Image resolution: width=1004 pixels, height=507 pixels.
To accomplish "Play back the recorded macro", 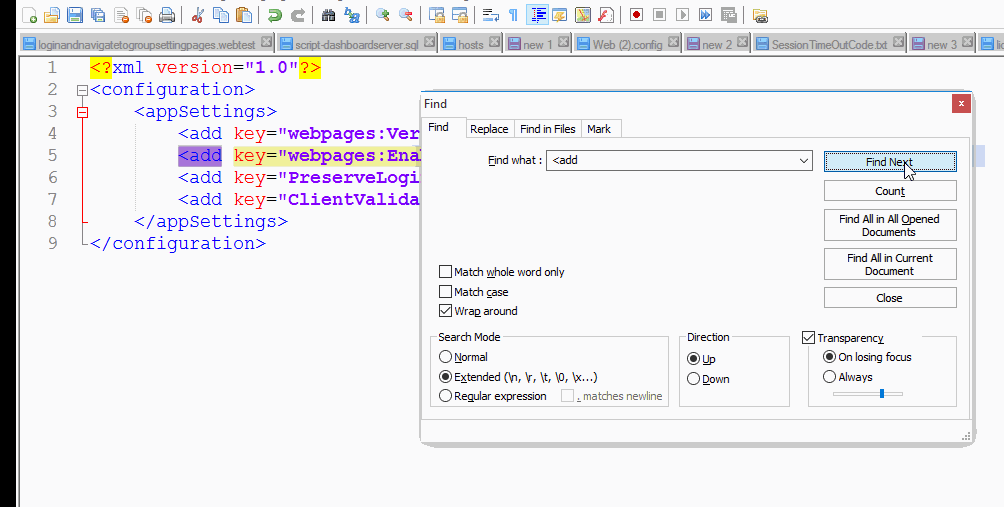I will pyautogui.click(x=683, y=15).
